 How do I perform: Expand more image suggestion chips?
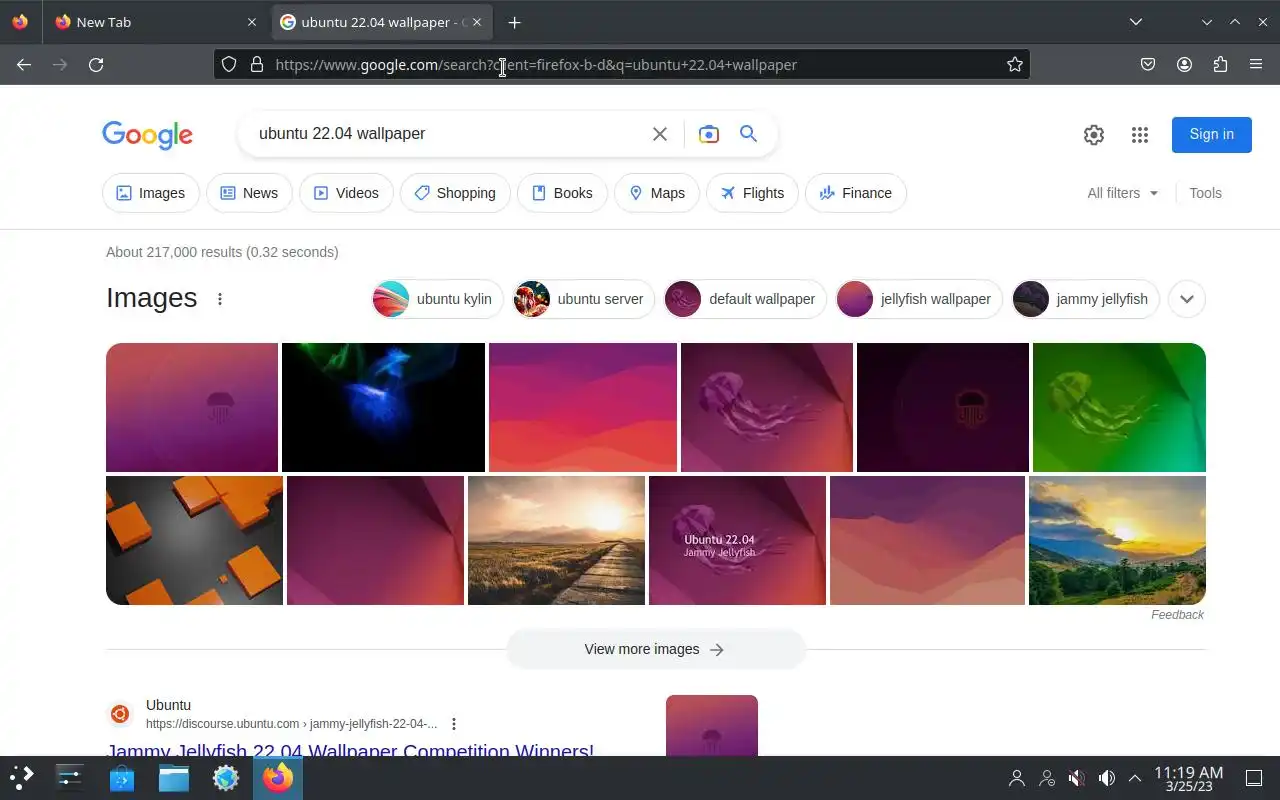[1187, 299]
